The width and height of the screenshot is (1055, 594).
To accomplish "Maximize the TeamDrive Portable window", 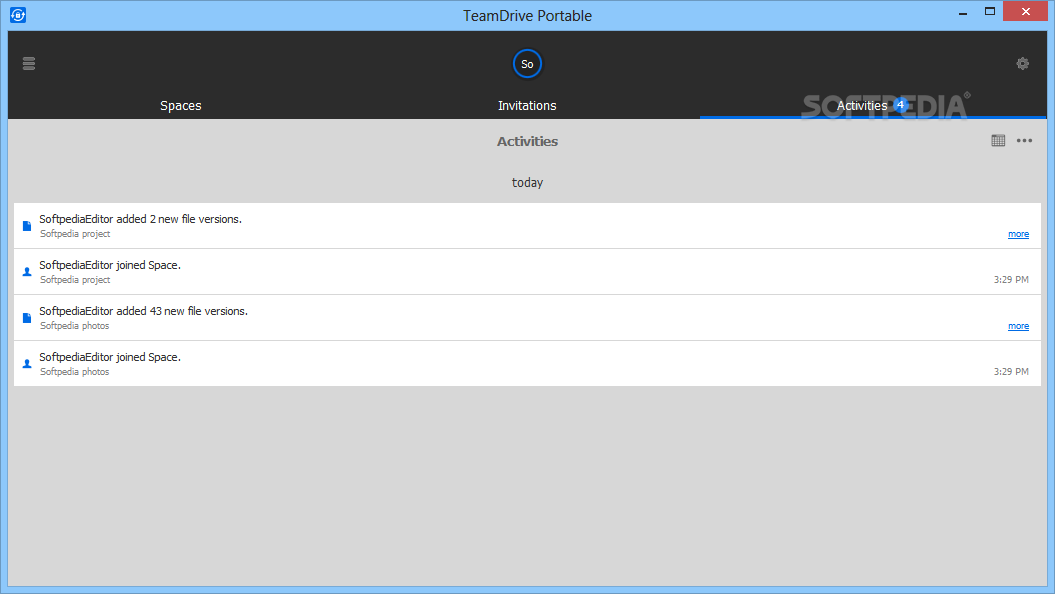I will tap(990, 11).
